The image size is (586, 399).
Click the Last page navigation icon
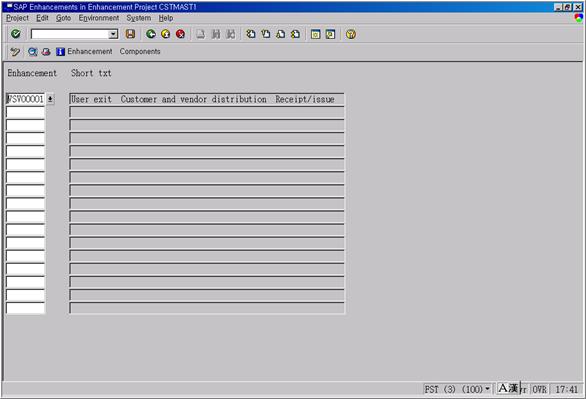(295, 34)
